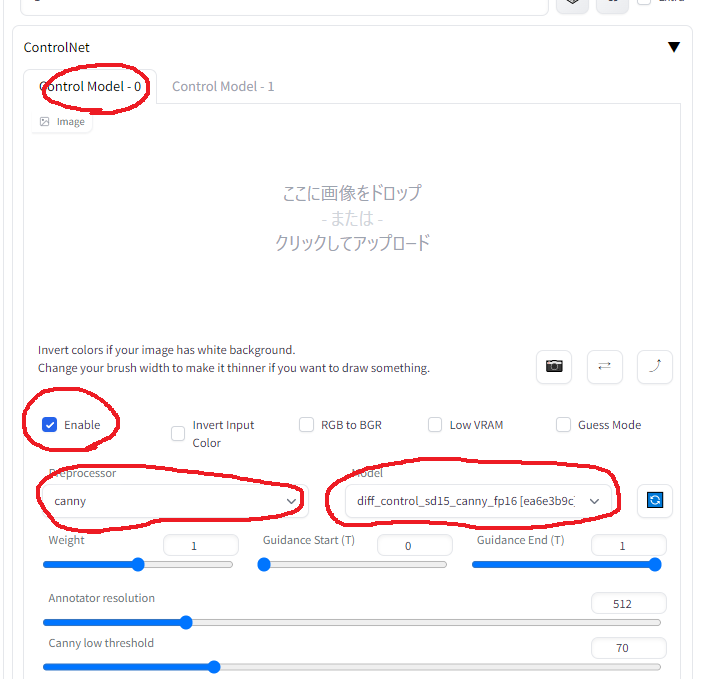701x679 pixels.
Task: Toggle the Enable checkbox
Action: coord(50,425)
